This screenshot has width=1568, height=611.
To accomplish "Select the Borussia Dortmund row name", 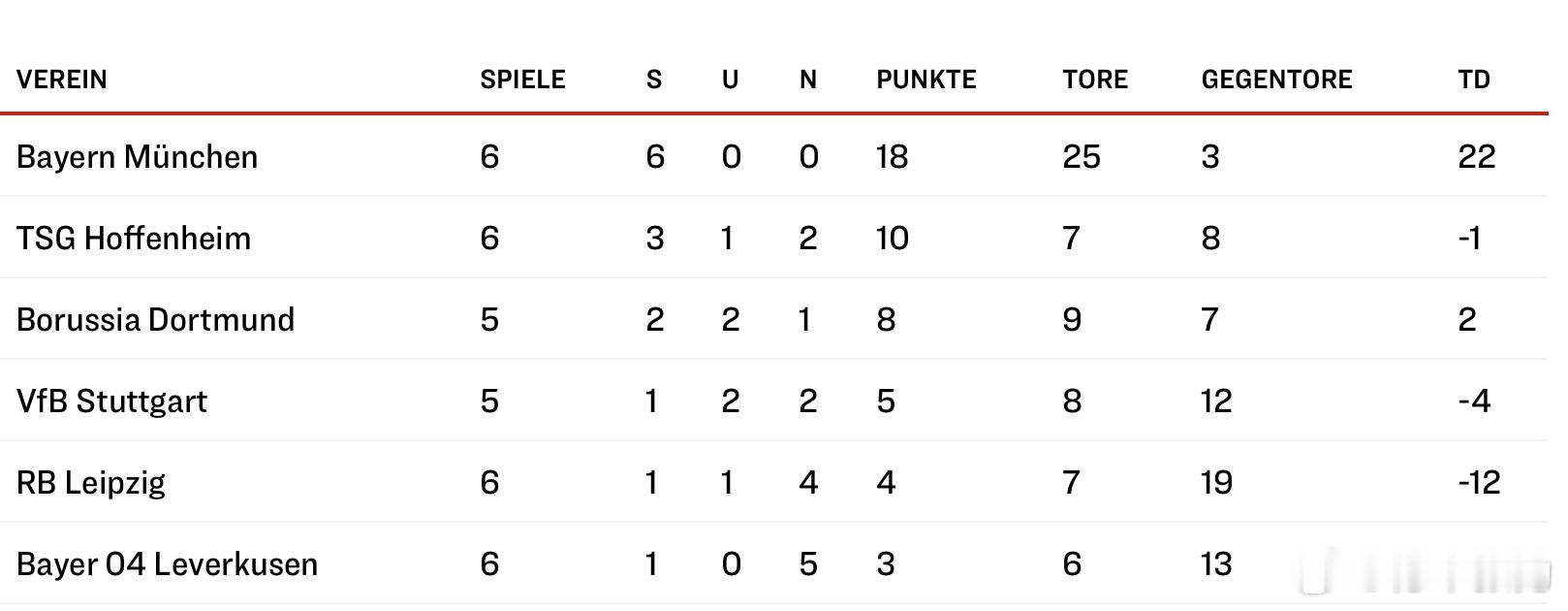I will point(155,320).
